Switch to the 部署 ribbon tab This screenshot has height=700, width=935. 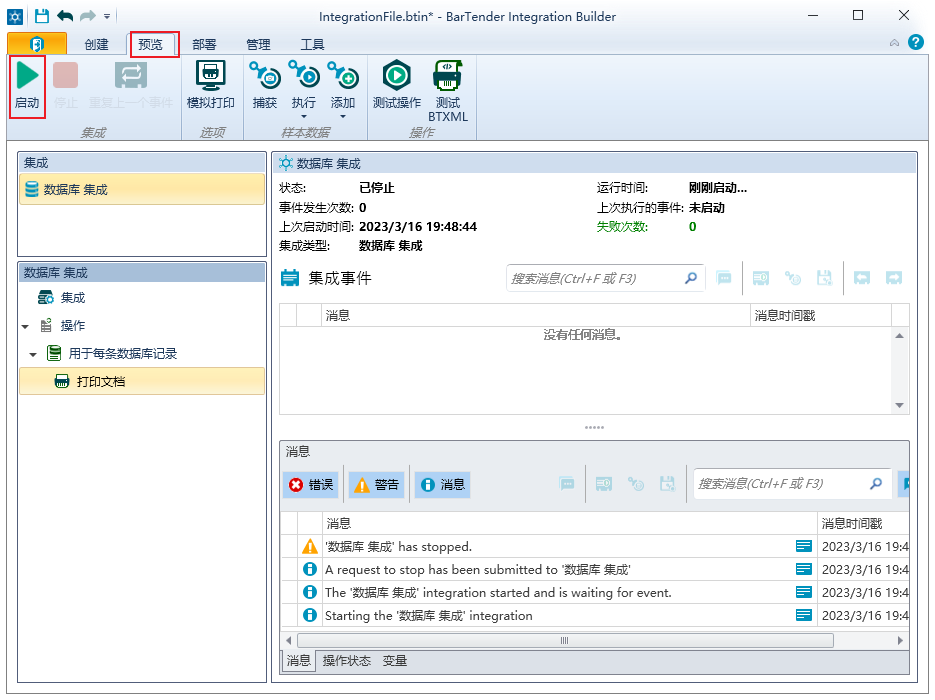[203, 43]
